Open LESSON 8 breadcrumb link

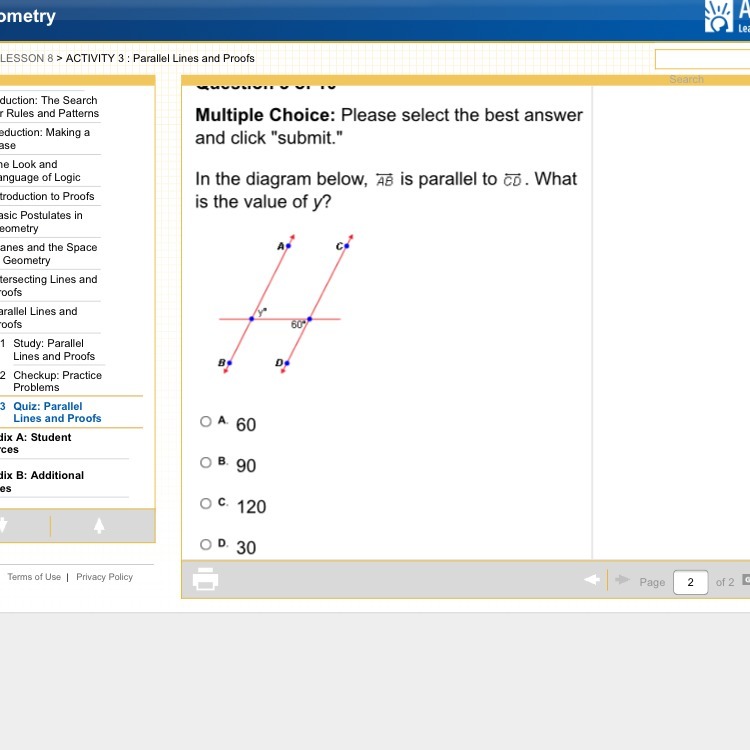point(26,58)
